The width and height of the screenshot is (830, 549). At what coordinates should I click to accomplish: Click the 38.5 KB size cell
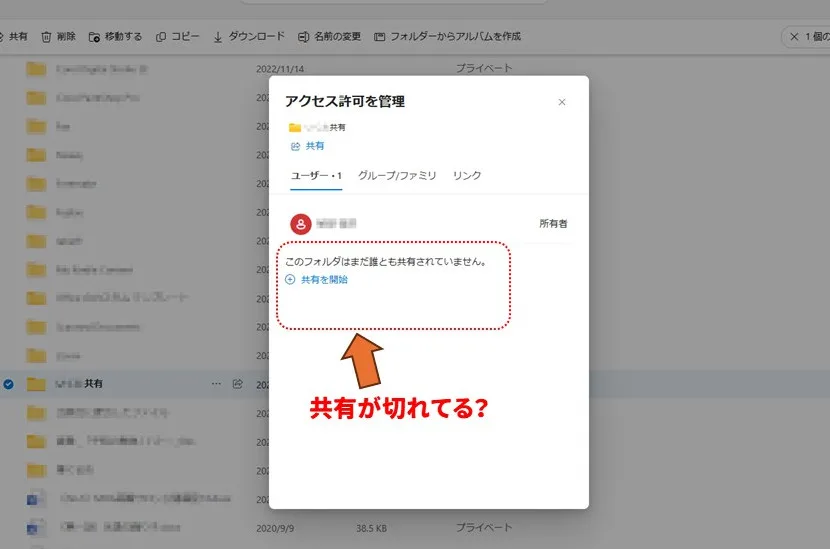(371, 528)
